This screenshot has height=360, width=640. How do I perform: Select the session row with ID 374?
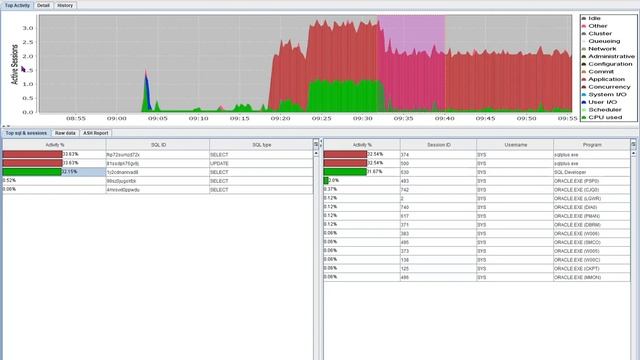[477, 155]
